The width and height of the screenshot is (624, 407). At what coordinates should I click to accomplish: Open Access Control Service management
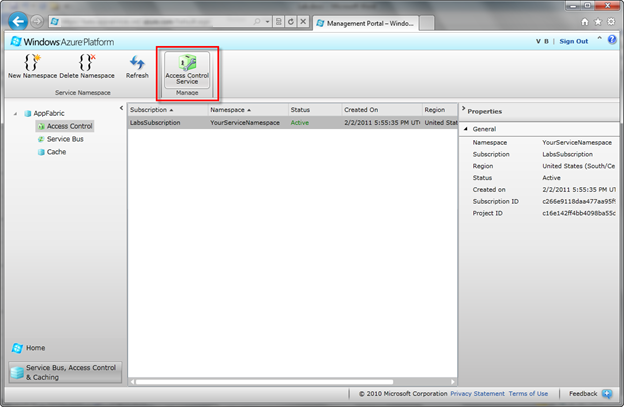click(x=187, y=69)
